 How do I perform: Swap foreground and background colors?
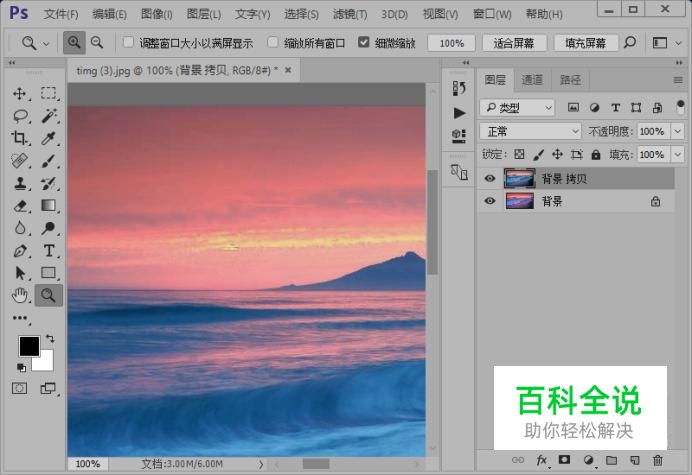click(50, 339)
